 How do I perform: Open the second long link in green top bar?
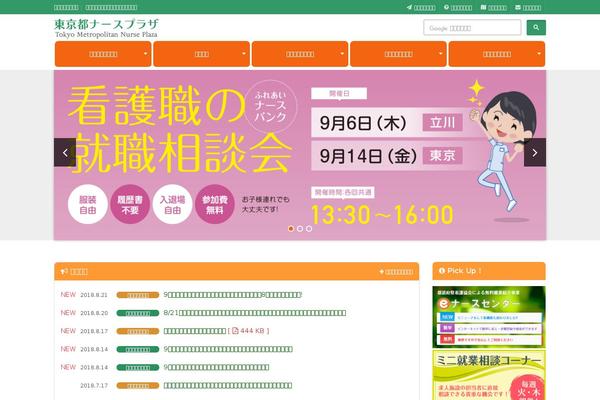(x=111, y=7)
